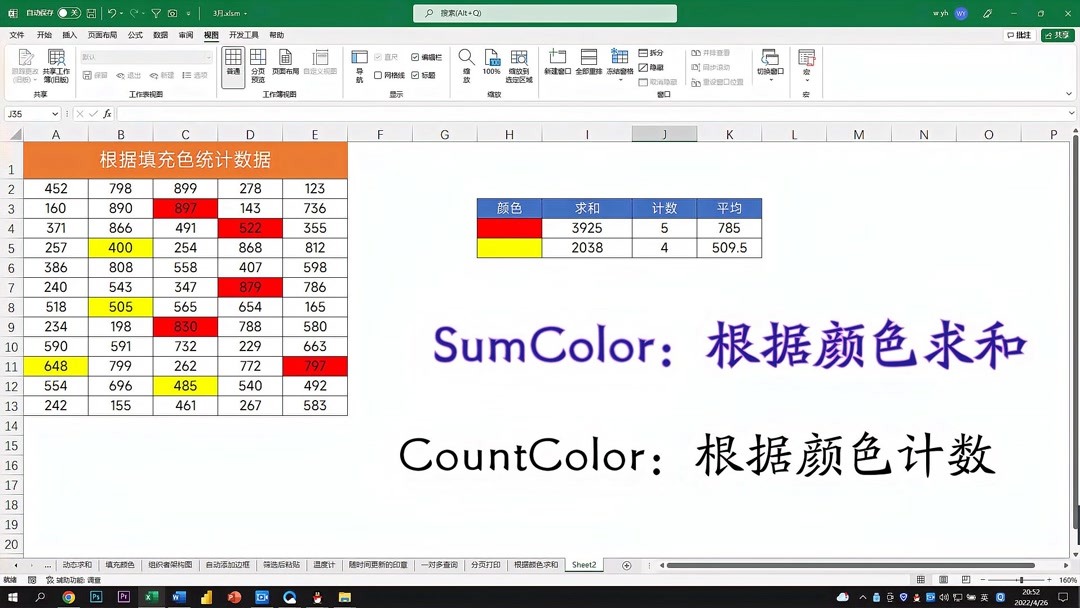Switch to the Developer ribbon tab
Screen dimensions: 1080x608
coord(244,34)
